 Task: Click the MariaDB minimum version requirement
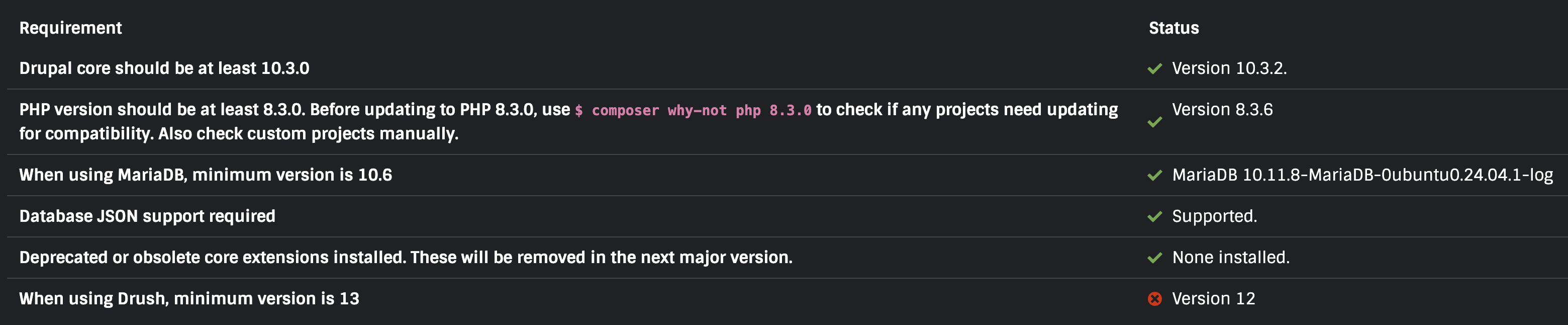point(206,175)
